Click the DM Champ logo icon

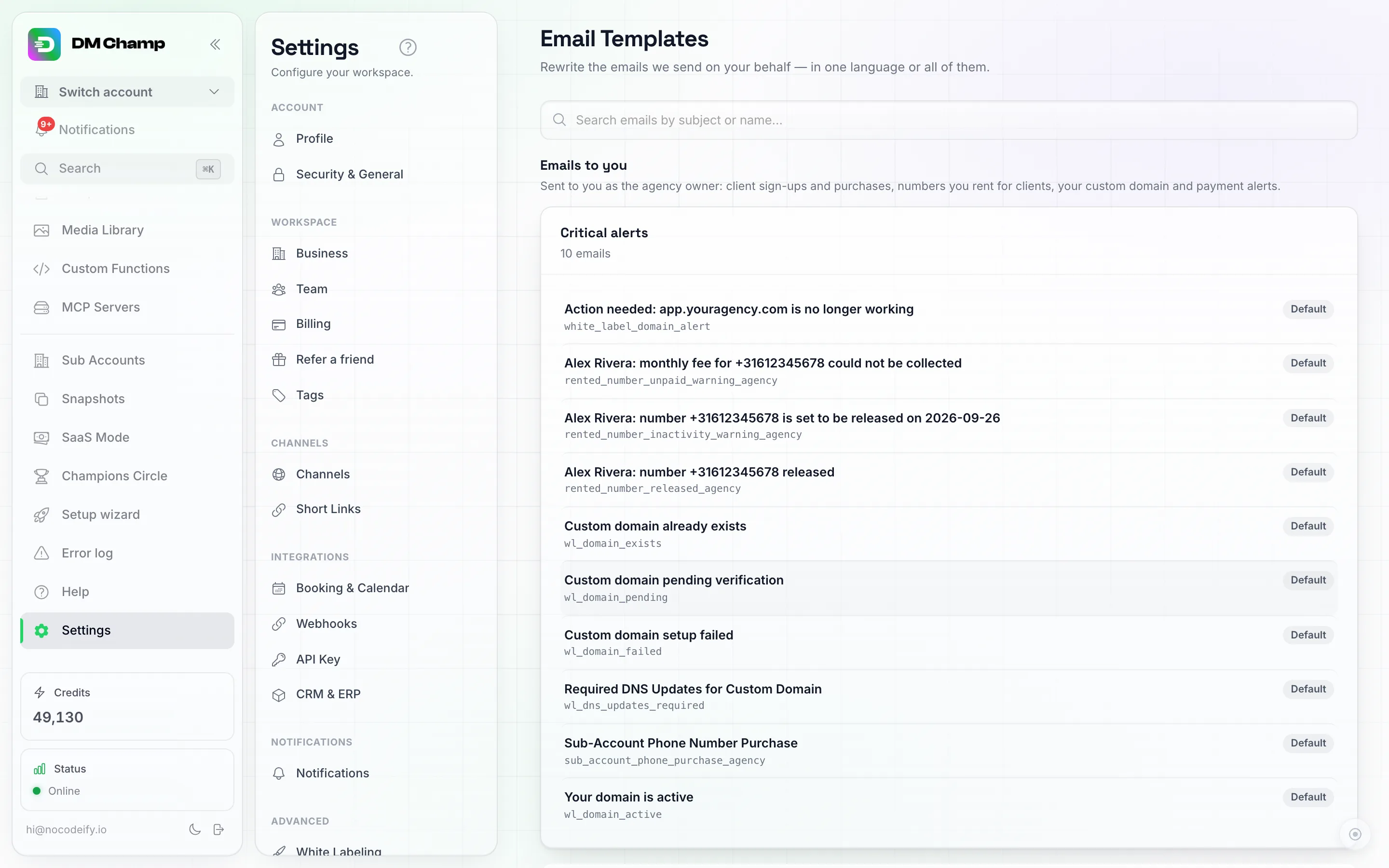coord(44,44)
